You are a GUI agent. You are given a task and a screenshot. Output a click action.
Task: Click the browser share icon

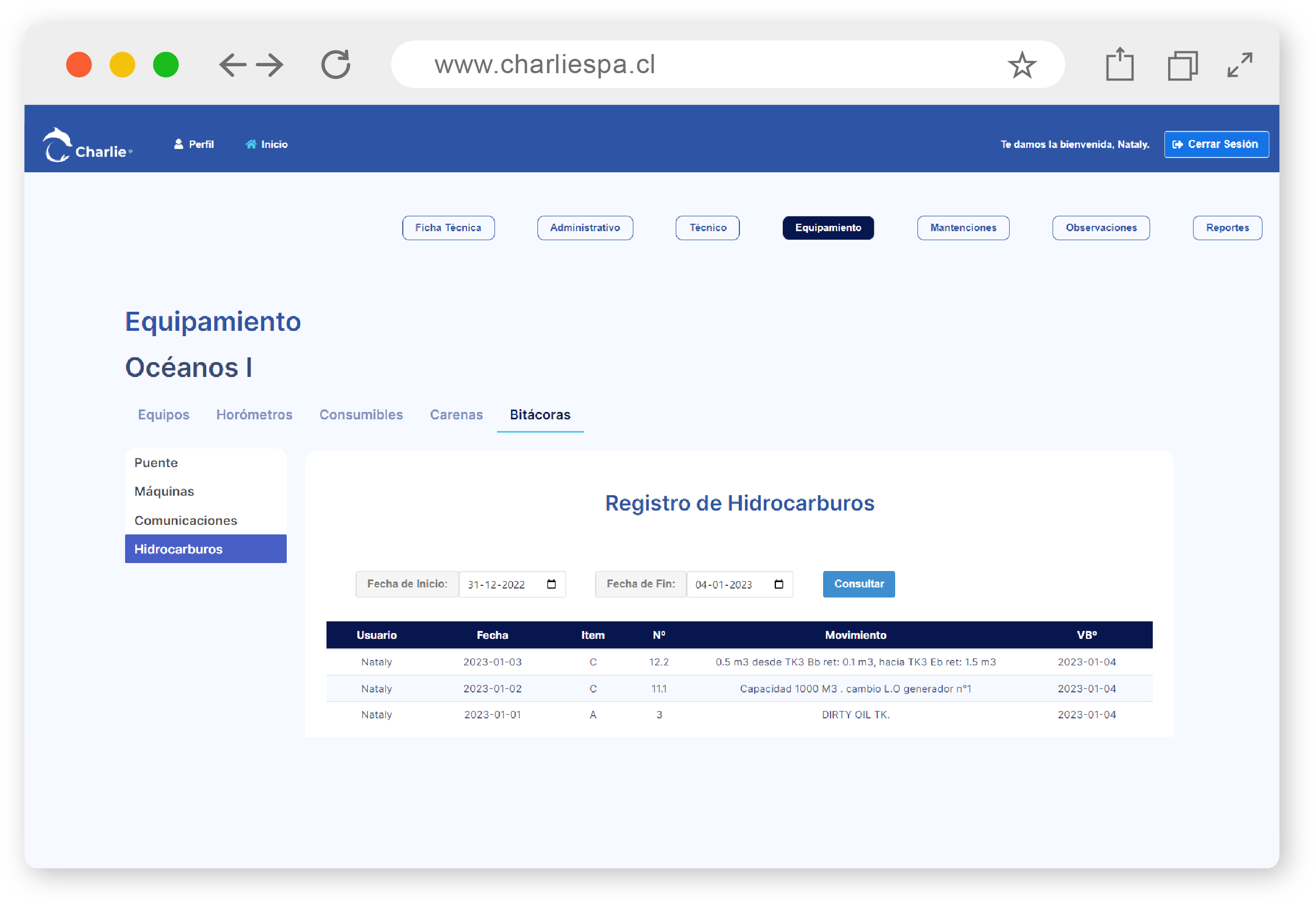1119,65
